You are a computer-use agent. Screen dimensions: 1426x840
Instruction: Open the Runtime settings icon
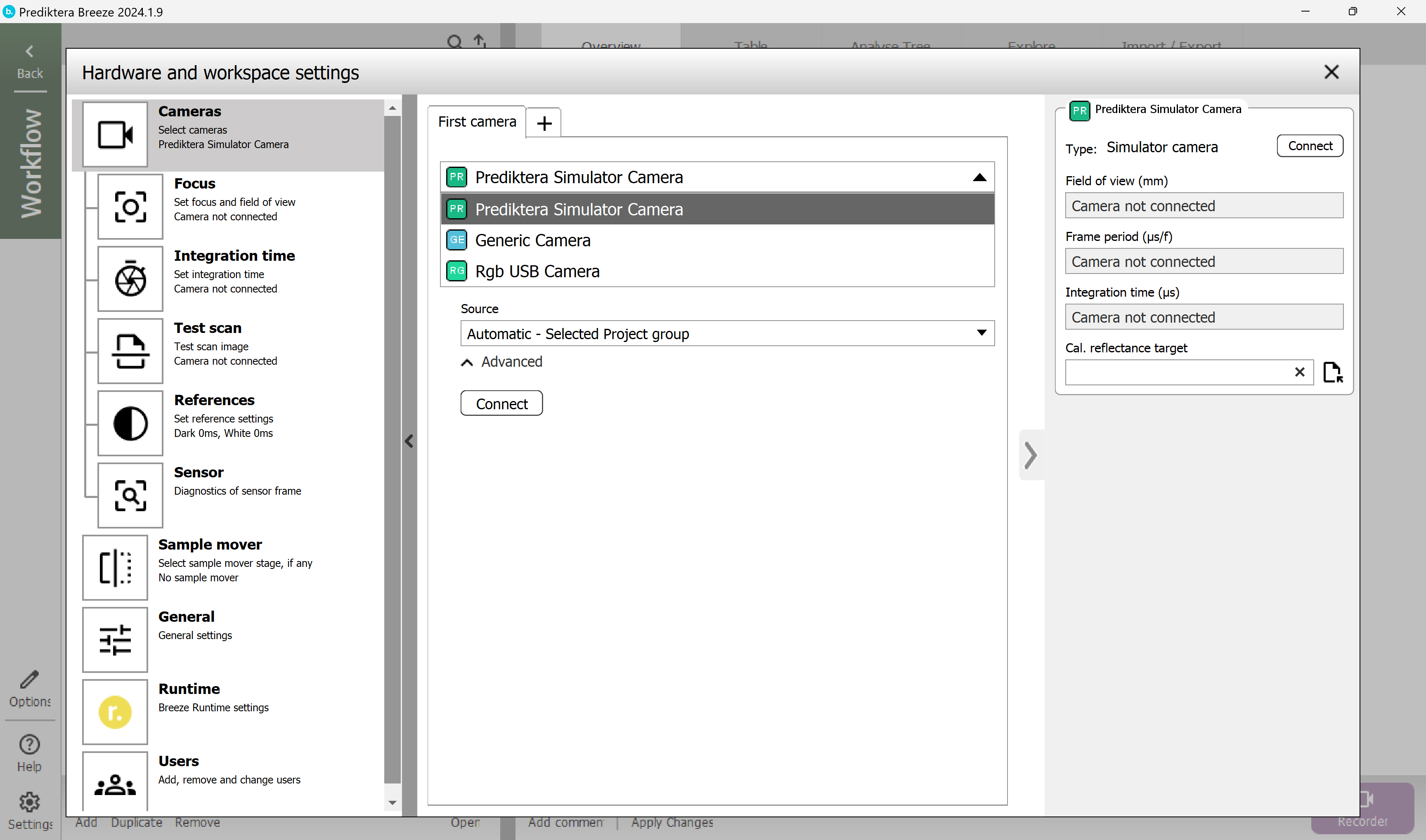[115, 712]
